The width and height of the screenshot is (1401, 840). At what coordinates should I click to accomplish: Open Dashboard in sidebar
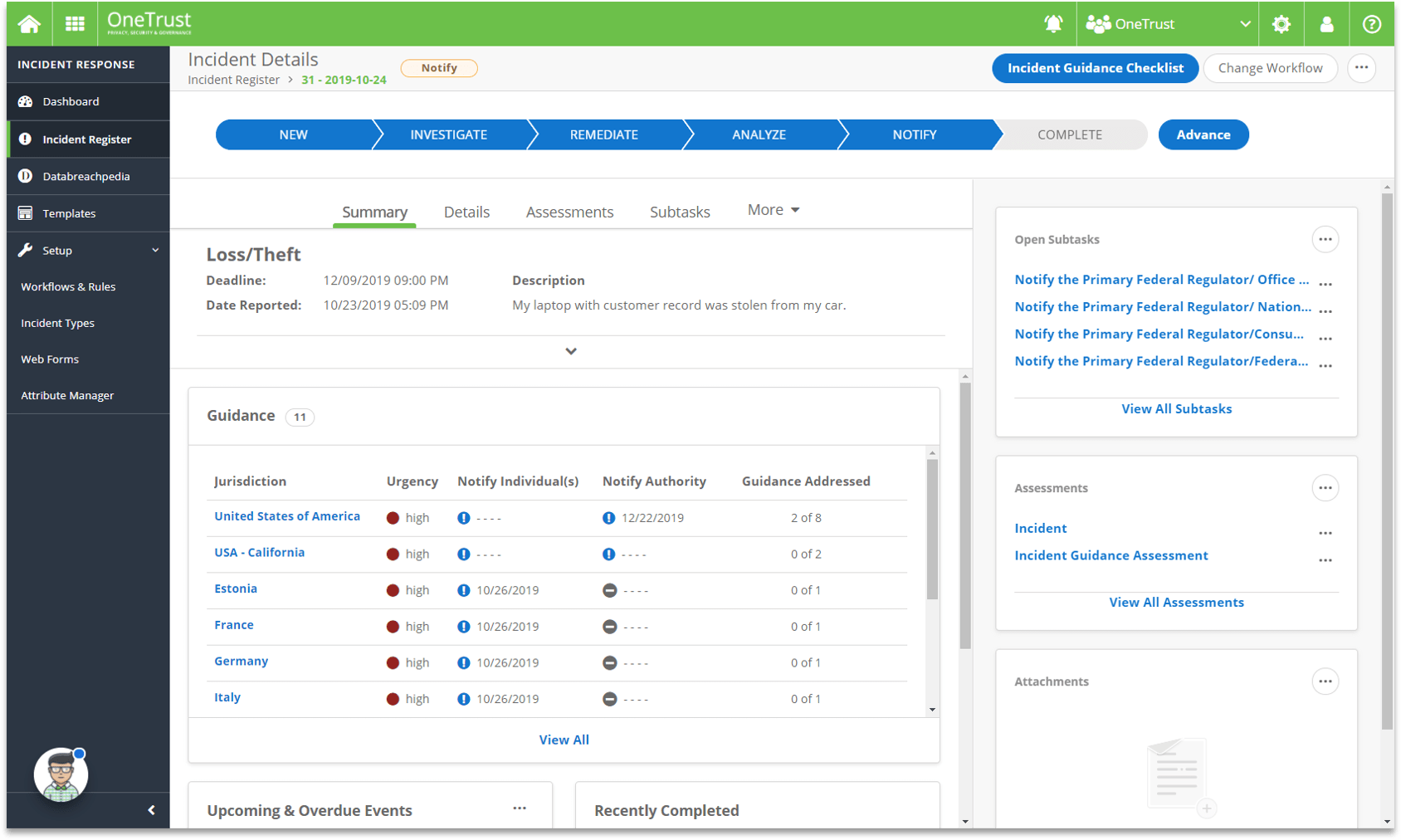point(88,101)
